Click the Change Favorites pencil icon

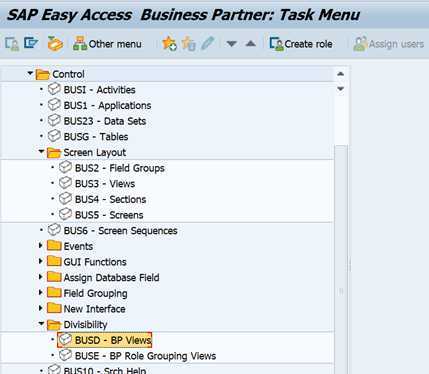tap(208, 43)
